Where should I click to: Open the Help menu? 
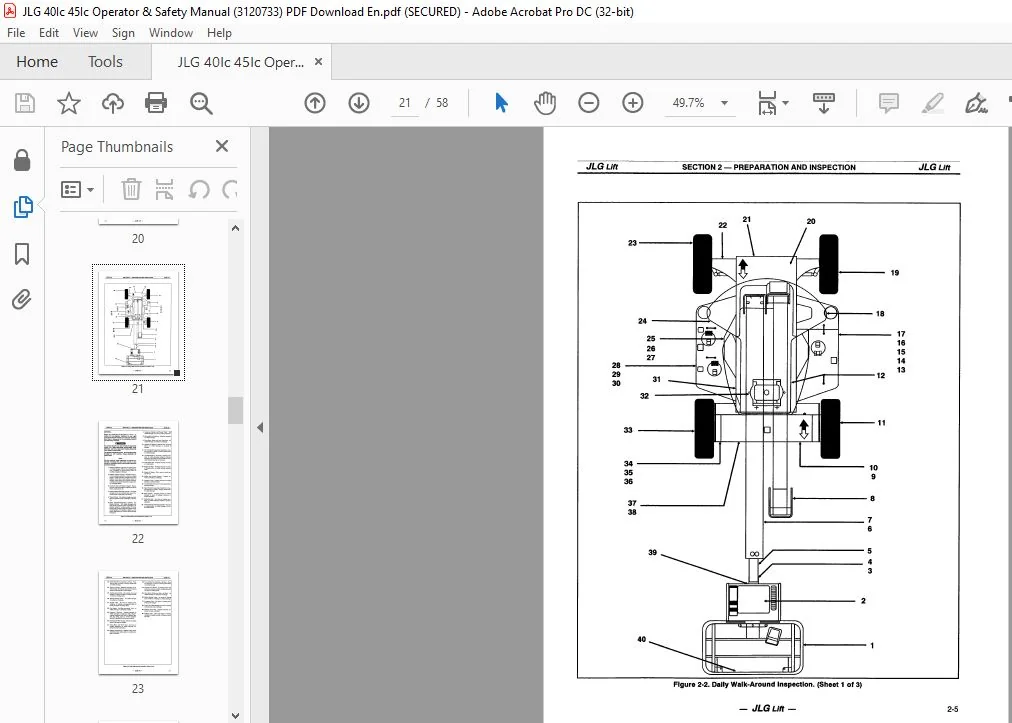pyautogui.click(x=219, y=33)
